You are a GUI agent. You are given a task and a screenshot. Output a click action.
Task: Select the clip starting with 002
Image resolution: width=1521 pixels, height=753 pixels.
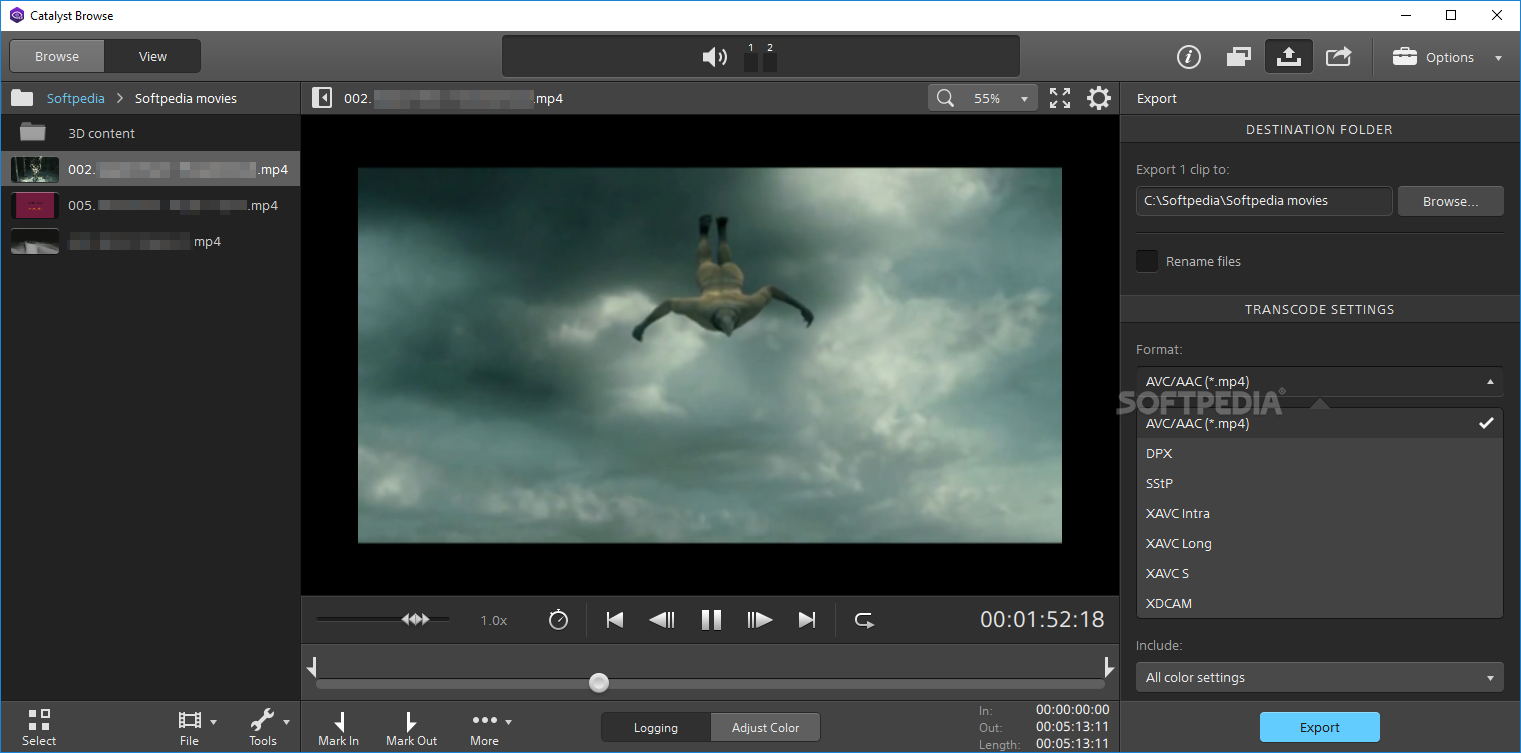[150, 169]
